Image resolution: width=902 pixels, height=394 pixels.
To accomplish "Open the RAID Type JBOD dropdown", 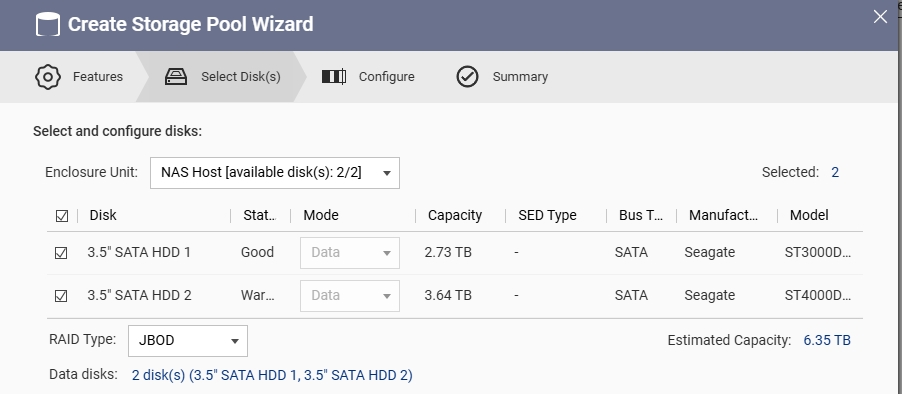I will (188, 341).
